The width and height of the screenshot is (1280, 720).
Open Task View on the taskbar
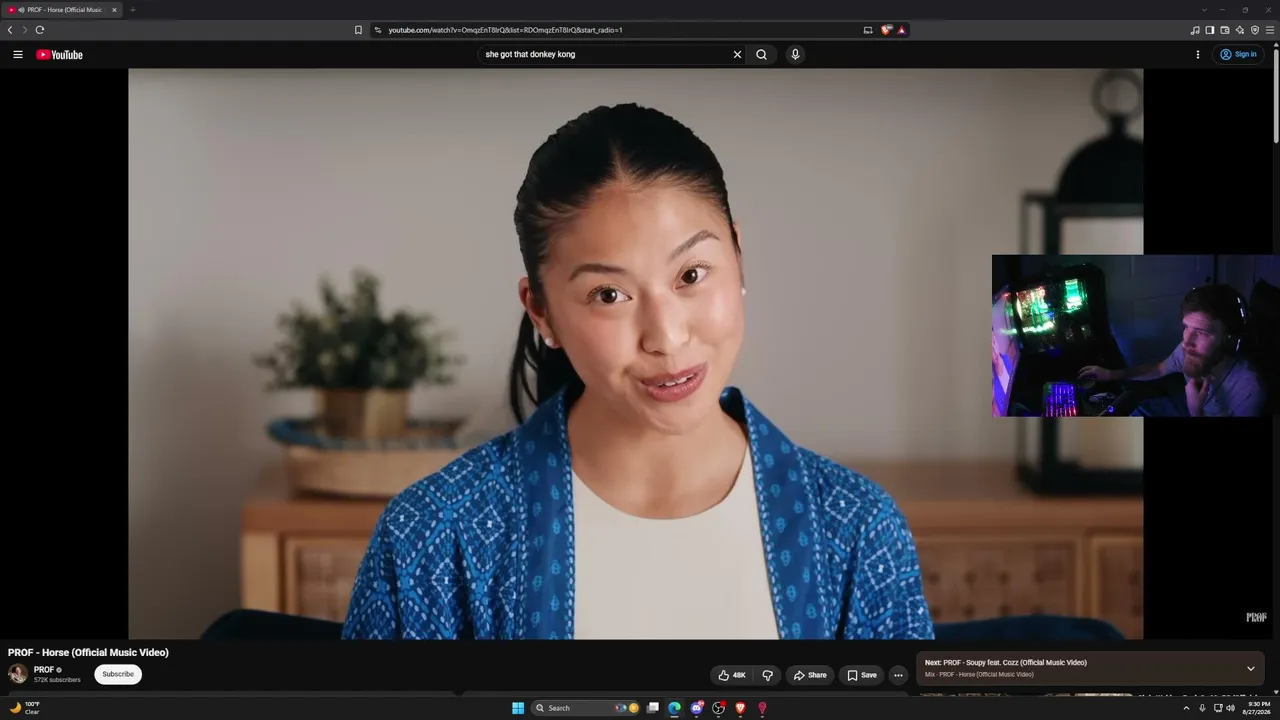[652, 708]
